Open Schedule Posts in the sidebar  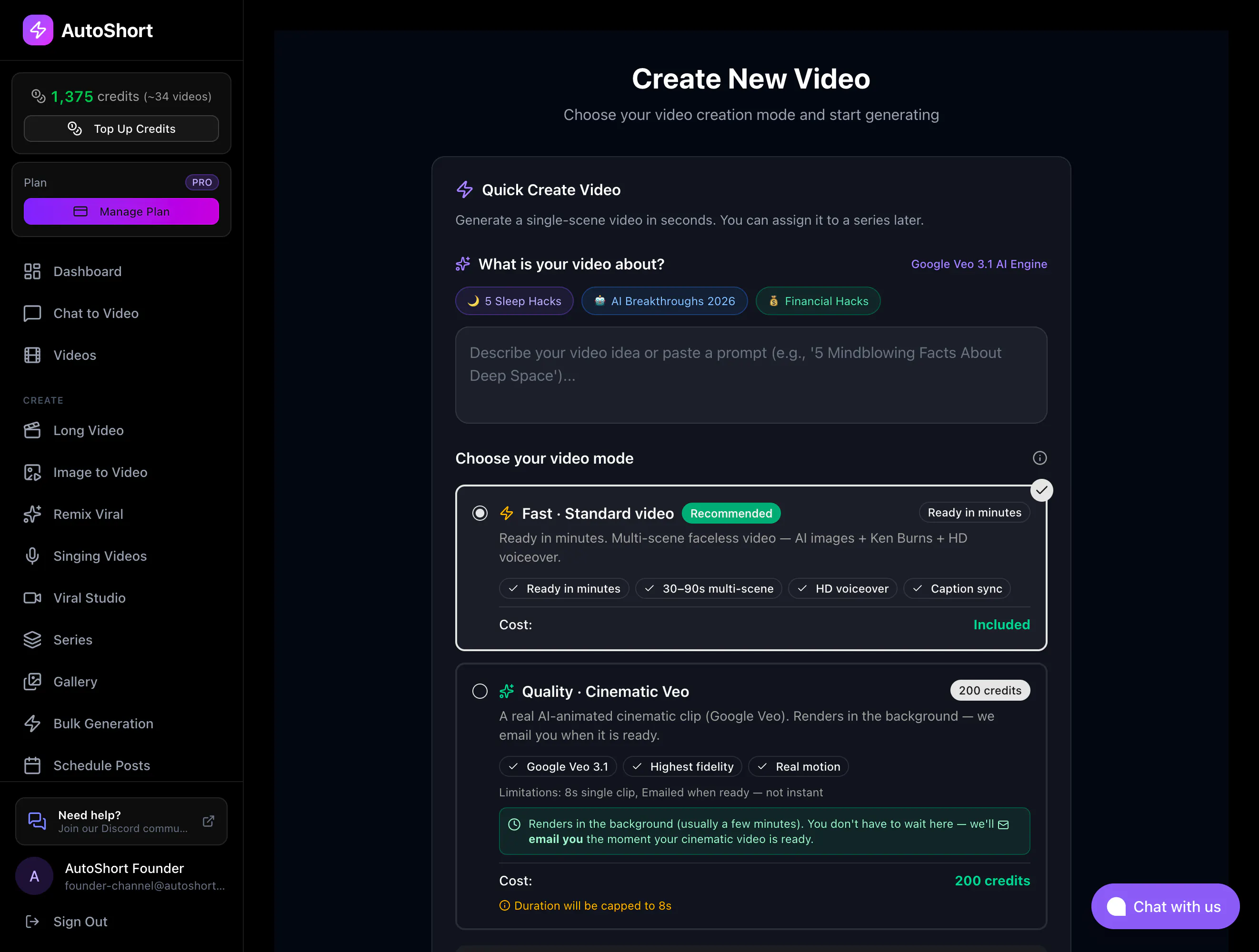[121, 765]
